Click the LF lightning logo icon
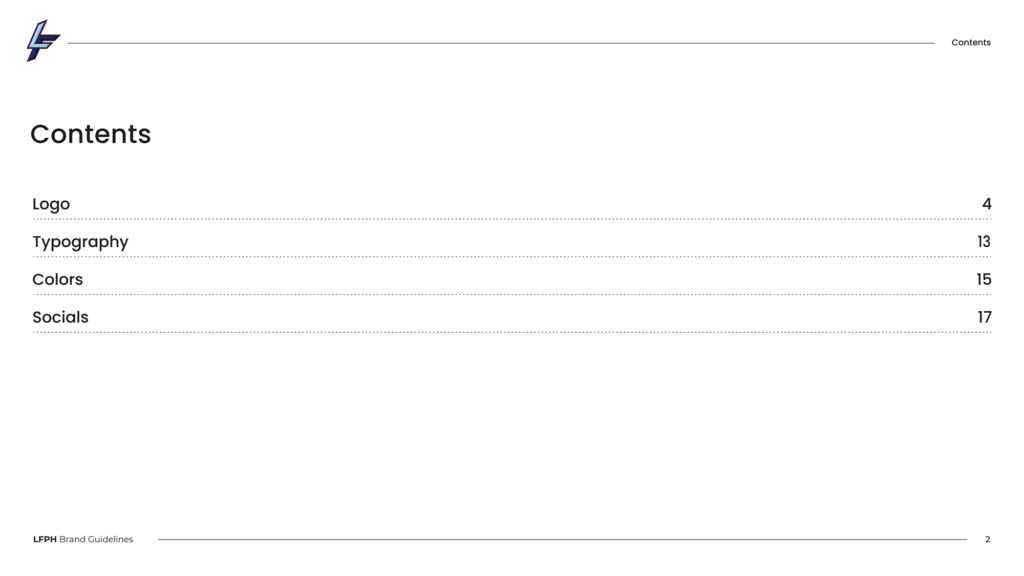This screenshot has width=1024, height=576. point(43,40)
